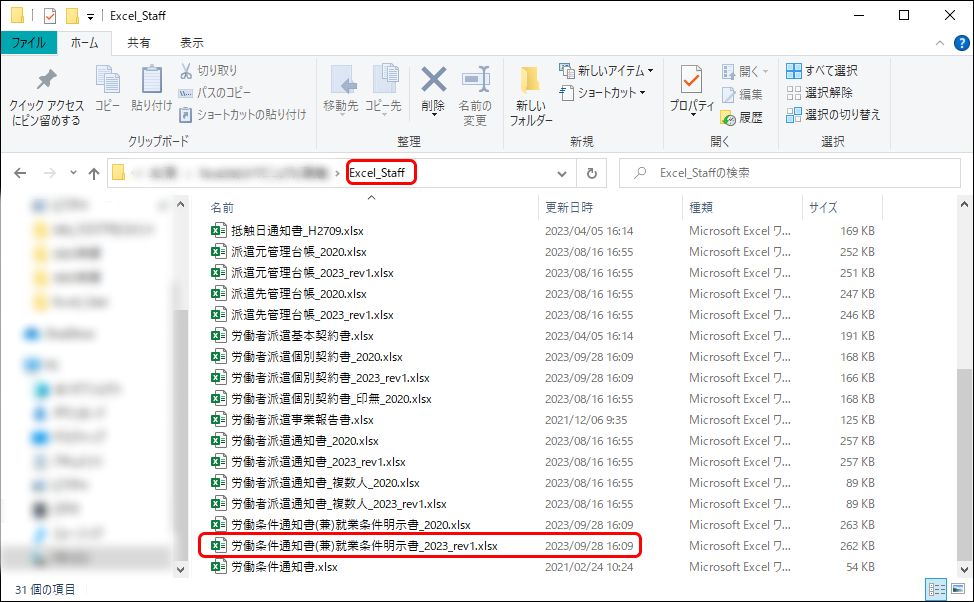
Task: Select the コピー (Copy) icon
Action: click(107, 90)
